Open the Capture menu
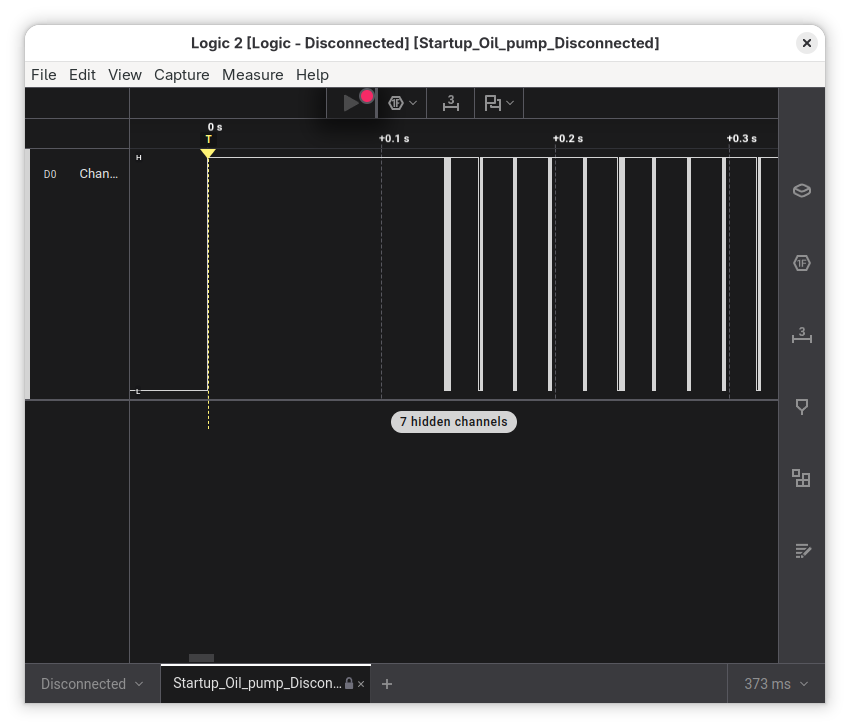Image resolution: width=850 pixels, height=728 pixels. point(181,74)
